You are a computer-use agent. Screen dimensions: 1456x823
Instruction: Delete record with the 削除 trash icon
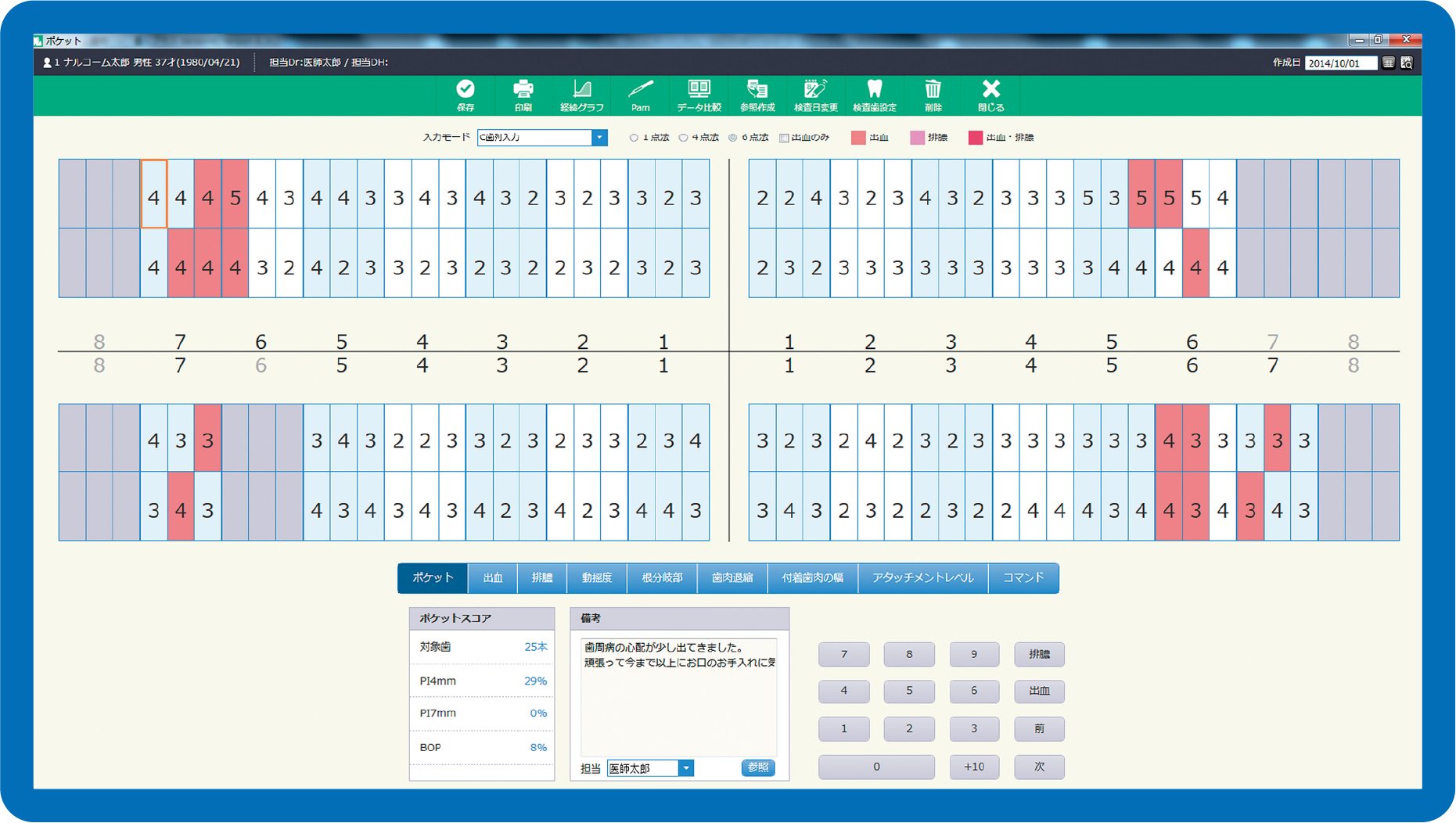[933, 95]
